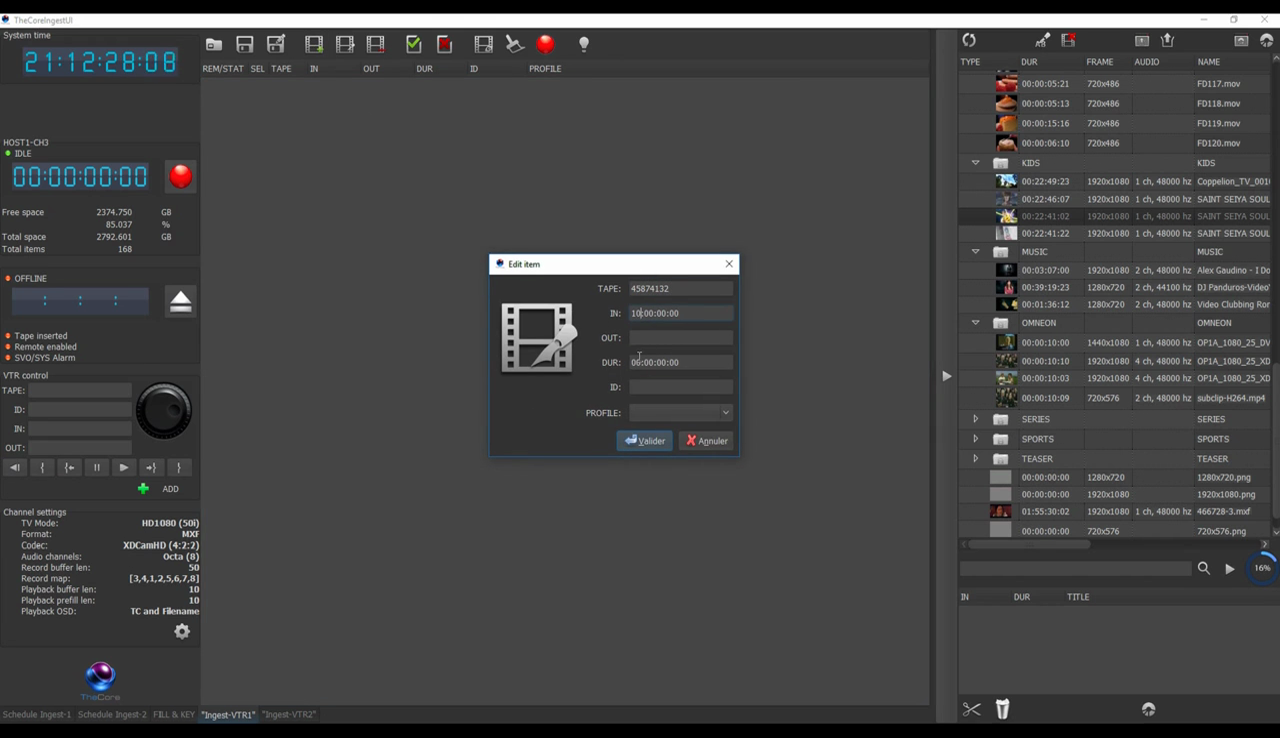Click the VTR jog/shuttle knob
The width and height of the screenshot is (1280, 738).
(164, 410)
